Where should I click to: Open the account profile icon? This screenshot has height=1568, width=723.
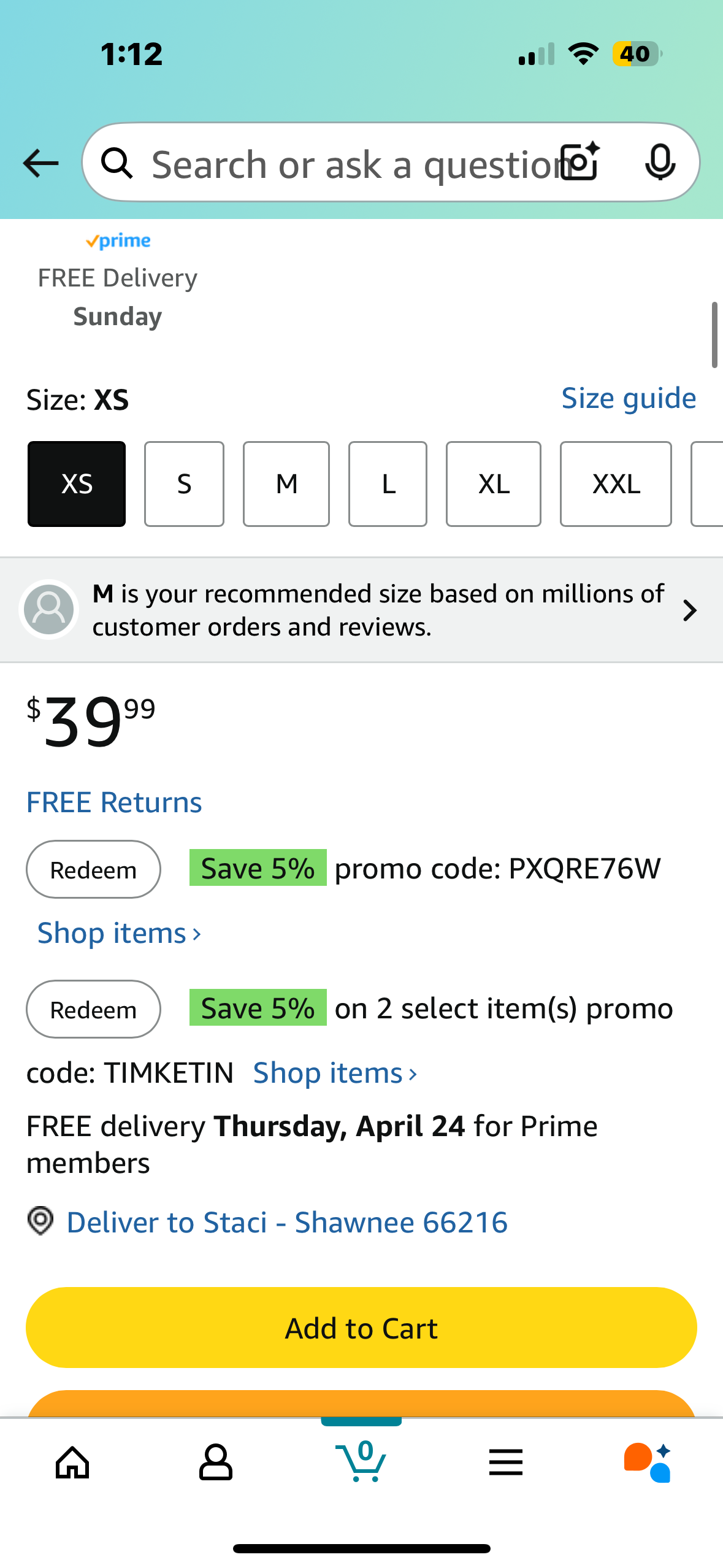[x=216, y=1462]
